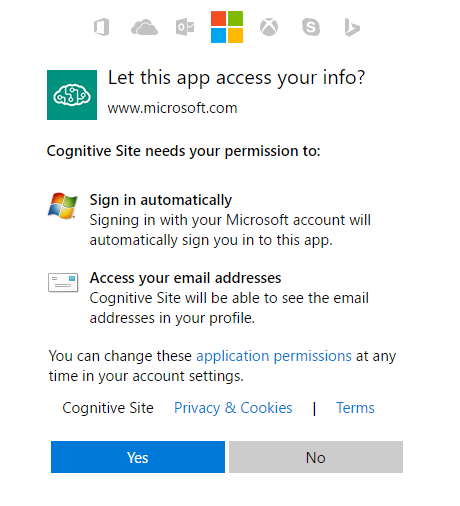Click the Cognitive Site footer label

click(x=108, y=408)
